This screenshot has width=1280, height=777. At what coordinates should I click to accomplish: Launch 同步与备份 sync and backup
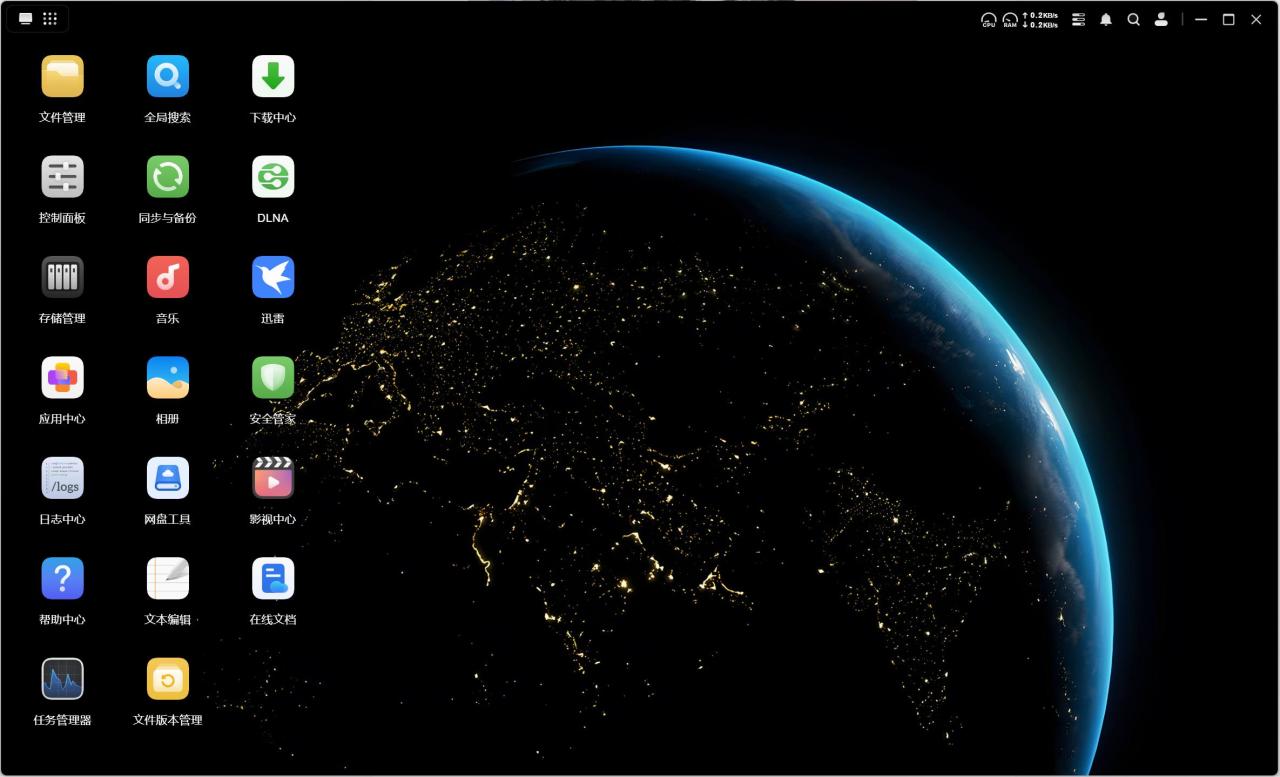pyautogui.click(x=167, y=177)
